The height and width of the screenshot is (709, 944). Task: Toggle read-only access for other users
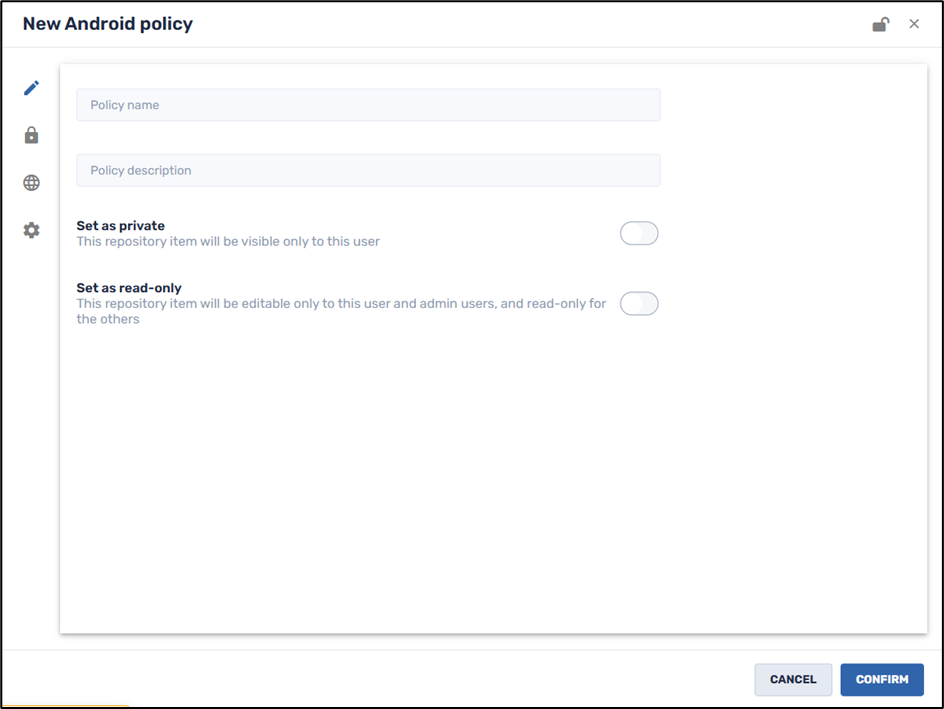[x=639, y=303]
